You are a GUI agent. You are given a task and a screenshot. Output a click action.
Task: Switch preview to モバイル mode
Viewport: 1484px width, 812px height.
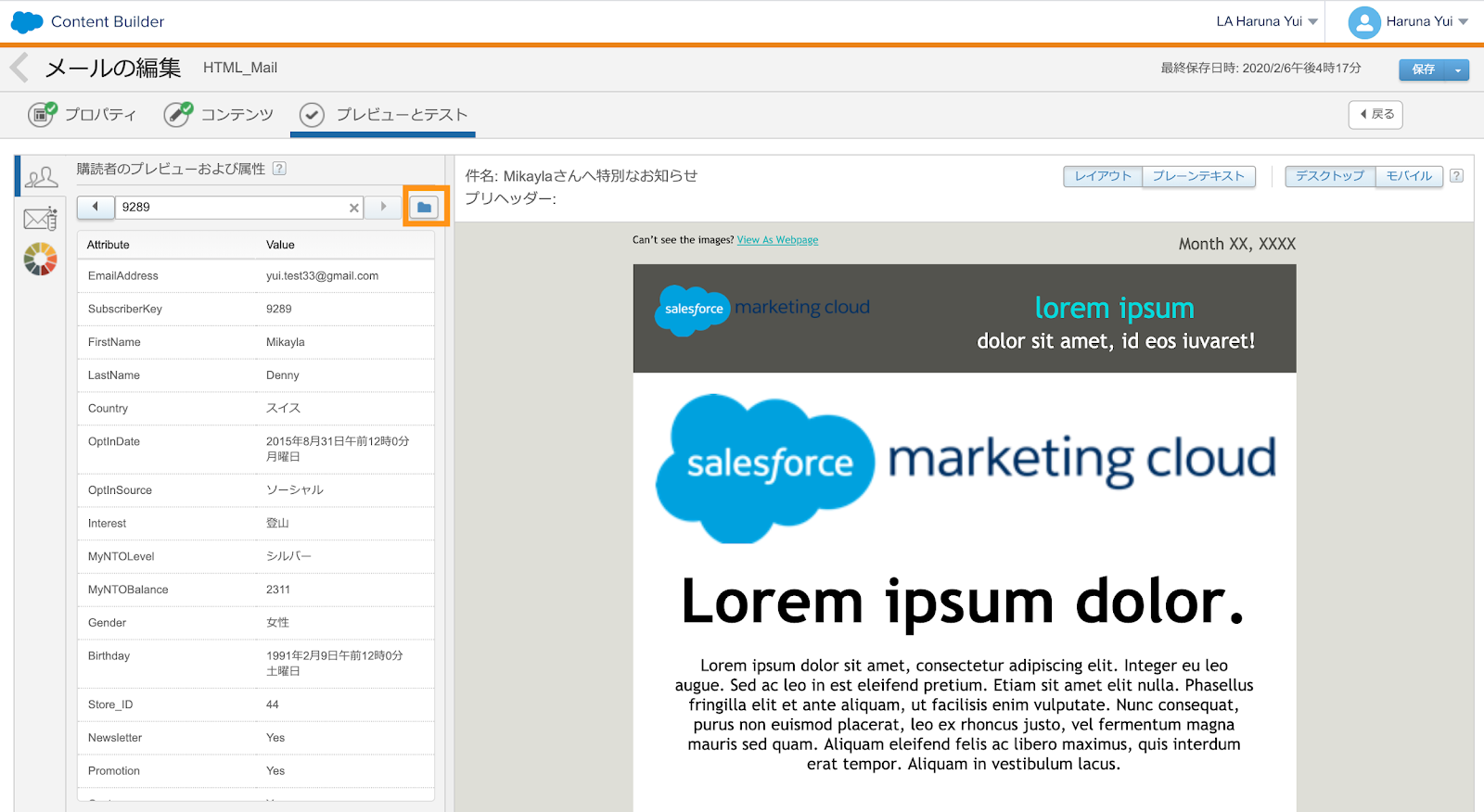pyautogui.click(x=1409, y=176)
